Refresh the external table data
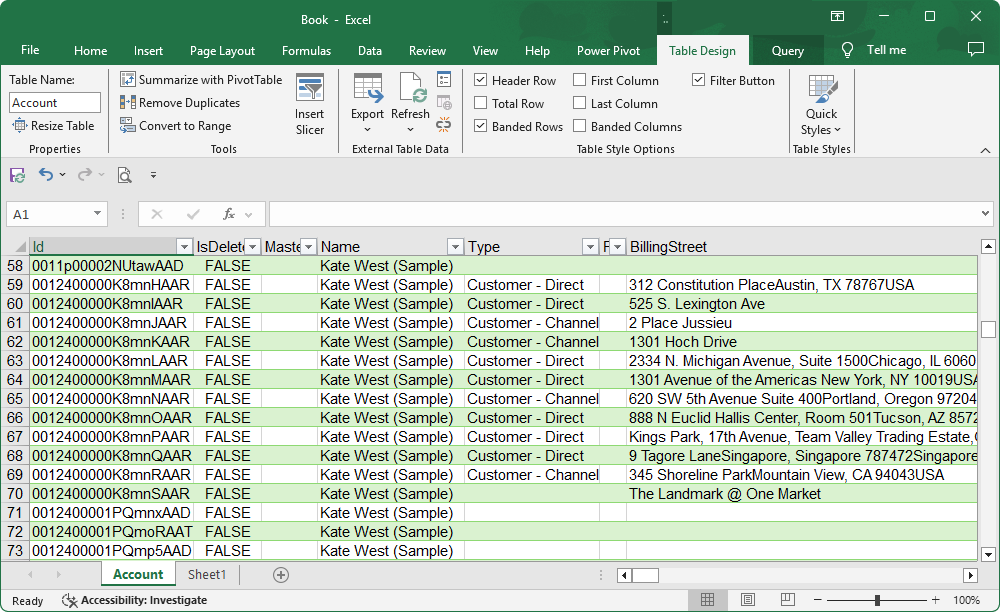Viewport: 1000px width, 612px height. tap(410, 95)
